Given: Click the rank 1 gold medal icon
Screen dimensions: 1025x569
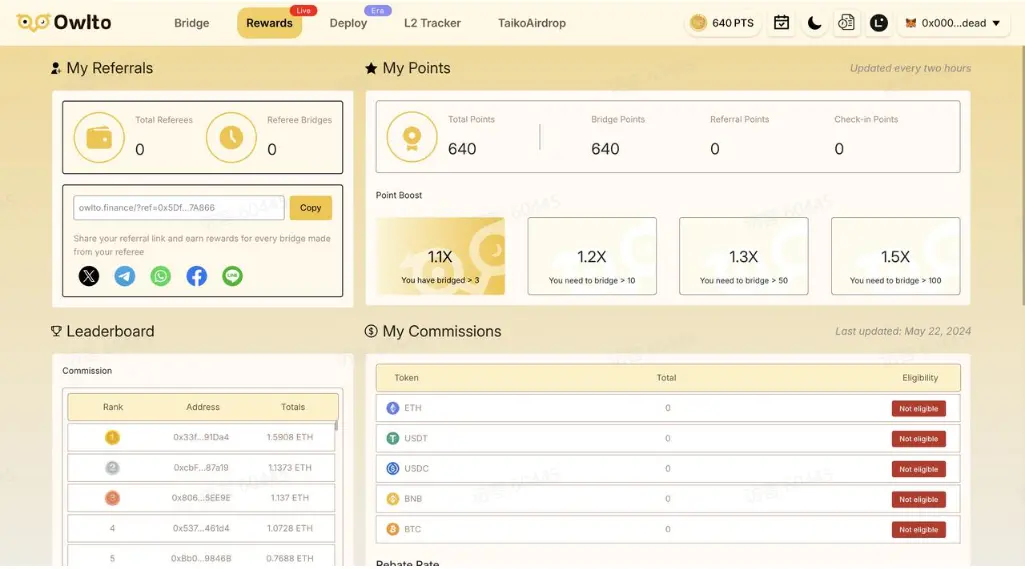Looking at the screenshot, I should [112, 437].
